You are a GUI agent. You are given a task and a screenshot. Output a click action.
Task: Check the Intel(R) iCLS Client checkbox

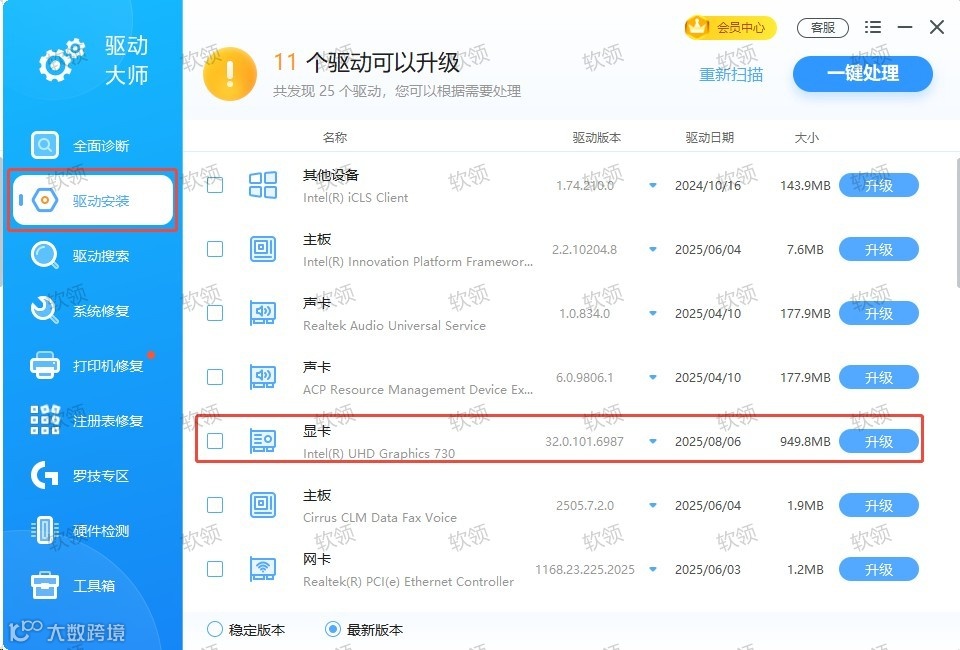[x=215, y=185]
